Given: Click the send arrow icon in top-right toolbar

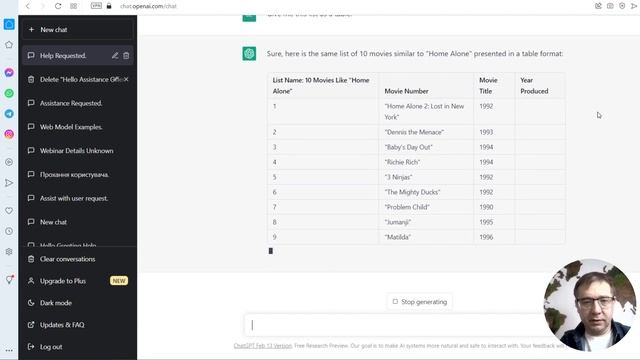Looking at the screenshot, I should pyautogui.click(x=634, y=6).
